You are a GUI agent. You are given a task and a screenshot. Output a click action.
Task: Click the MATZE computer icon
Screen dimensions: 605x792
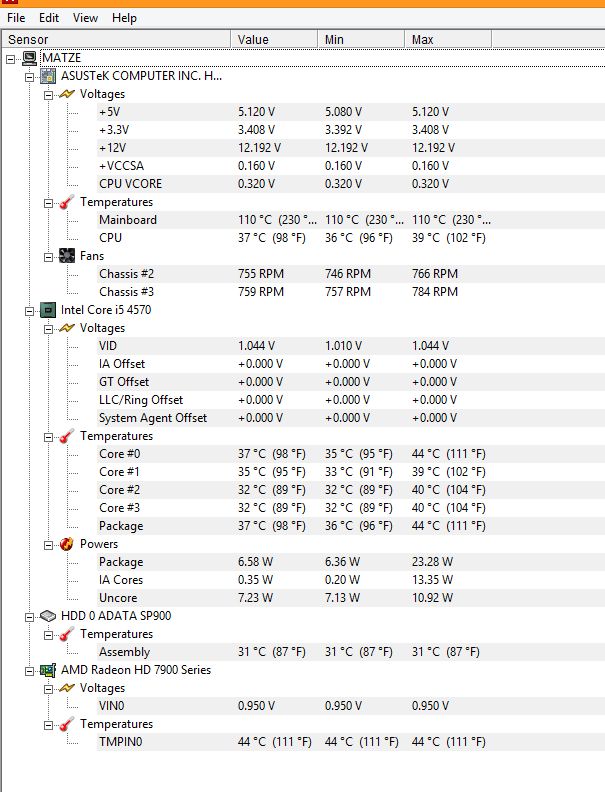(x=30, y=58)
